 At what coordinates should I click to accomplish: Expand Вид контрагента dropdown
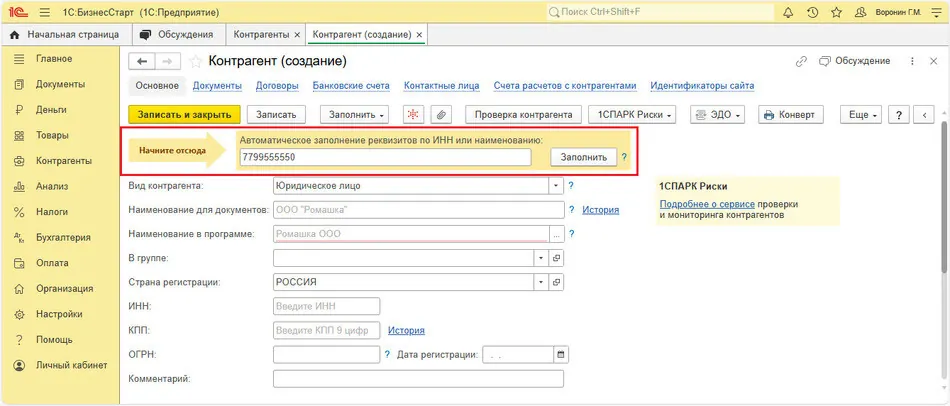pos(556,185)
